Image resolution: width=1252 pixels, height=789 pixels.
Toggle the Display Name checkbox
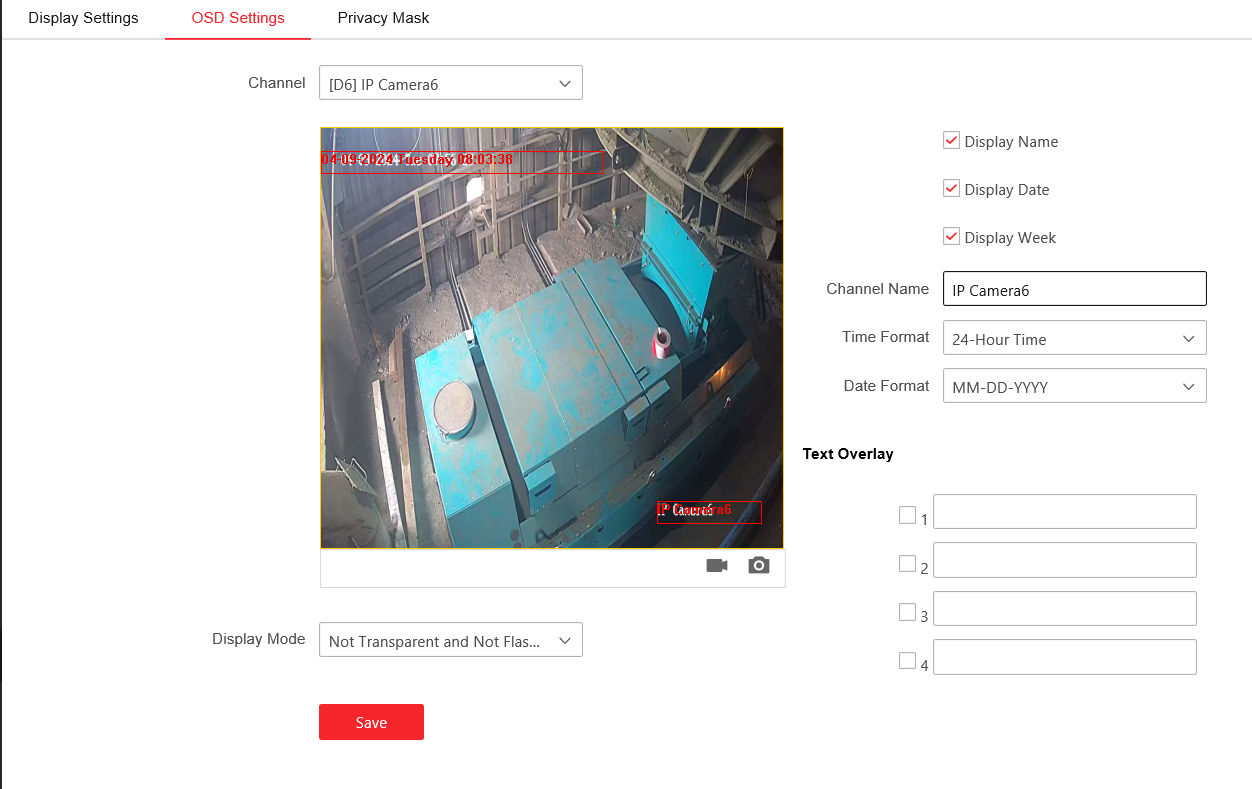click(951, 141)
